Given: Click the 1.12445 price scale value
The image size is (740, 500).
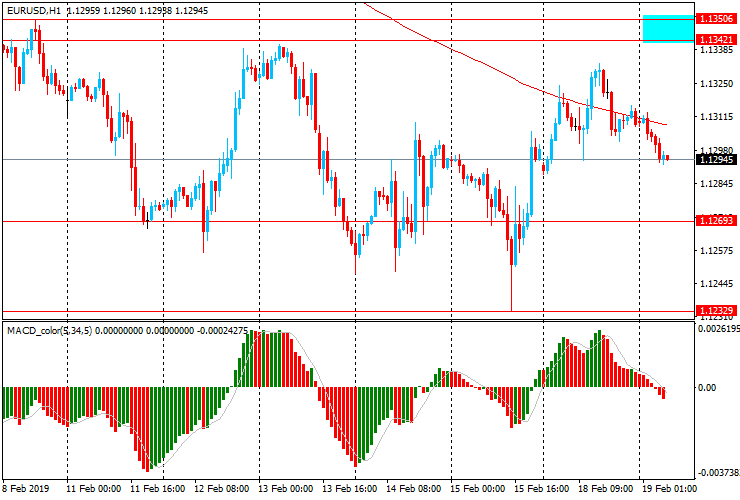Looking at the screenshot, I should tap(716, 284).
